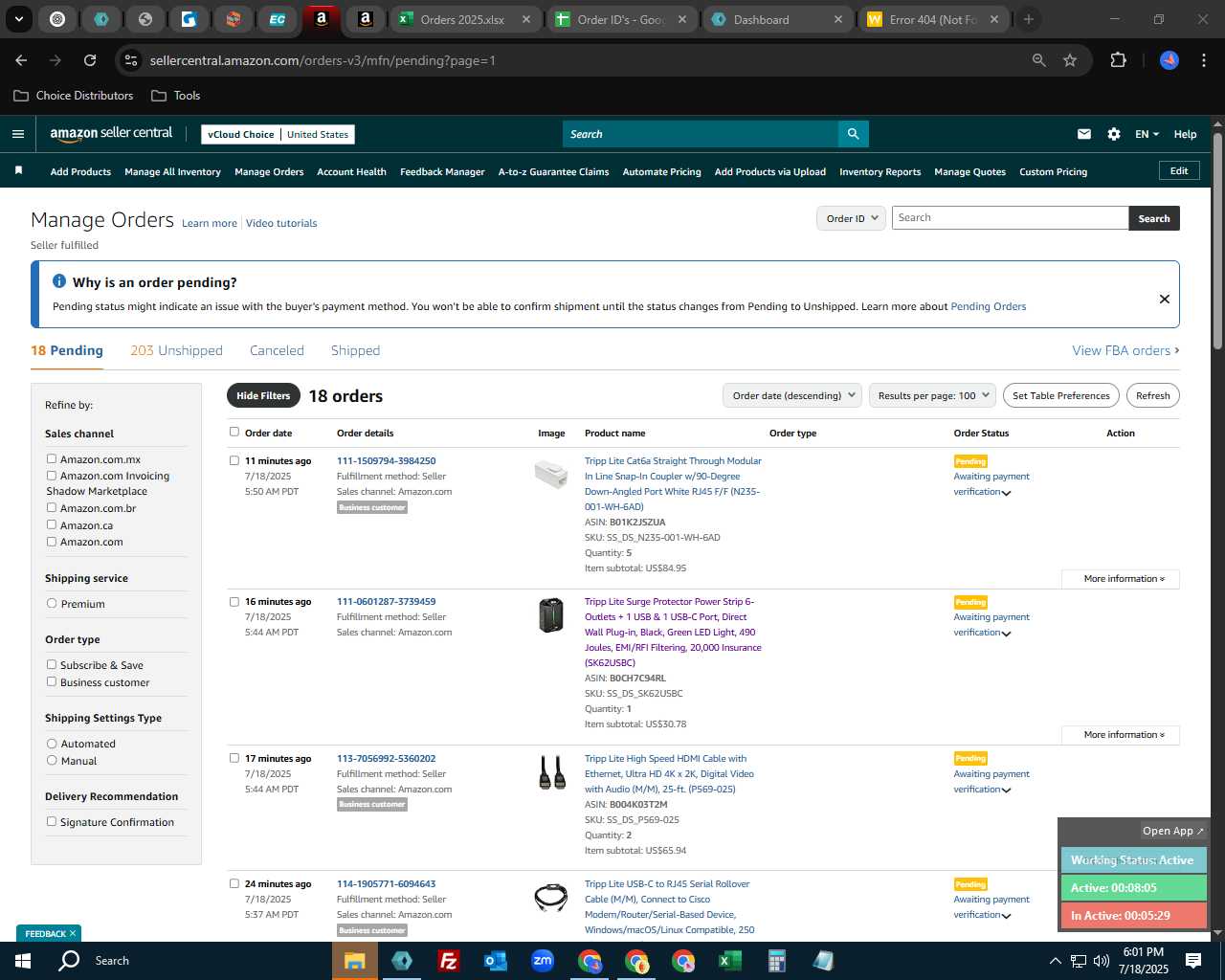
Task: Open the browser profile avatar
Action: tap(1169, 60)
